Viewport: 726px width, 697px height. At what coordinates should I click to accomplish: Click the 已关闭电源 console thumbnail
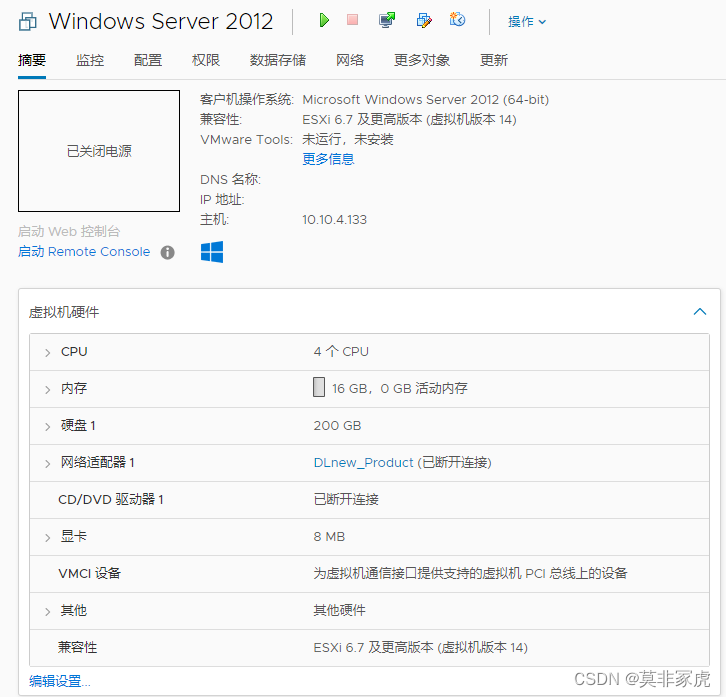99,151
